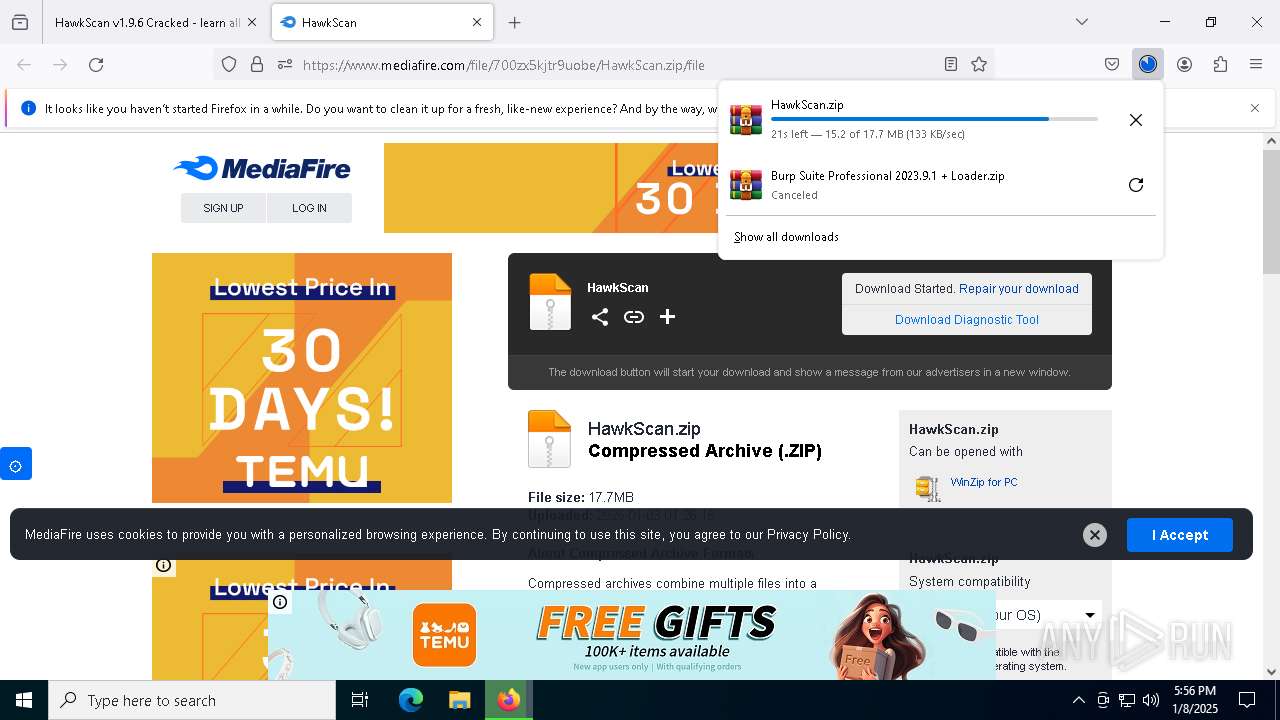Open the tracking protection shield icon
This screenshot has width=1280, height=720.
tap(229, 64)
